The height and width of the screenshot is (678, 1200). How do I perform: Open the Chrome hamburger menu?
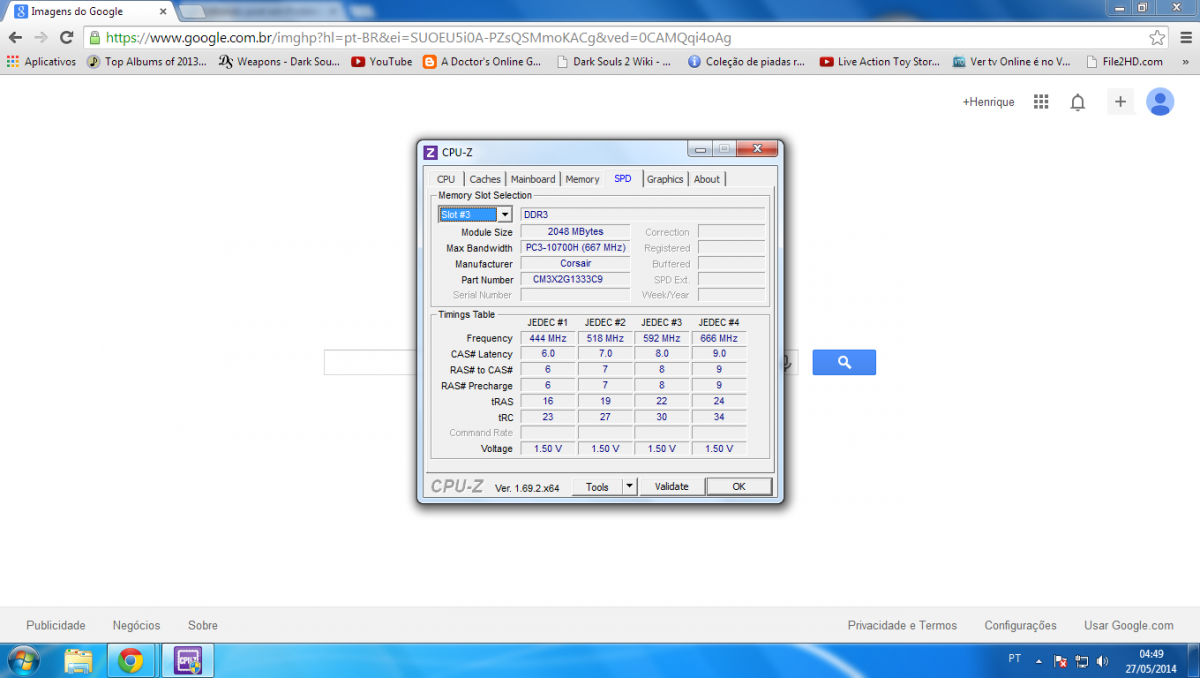click(1185, 37)
